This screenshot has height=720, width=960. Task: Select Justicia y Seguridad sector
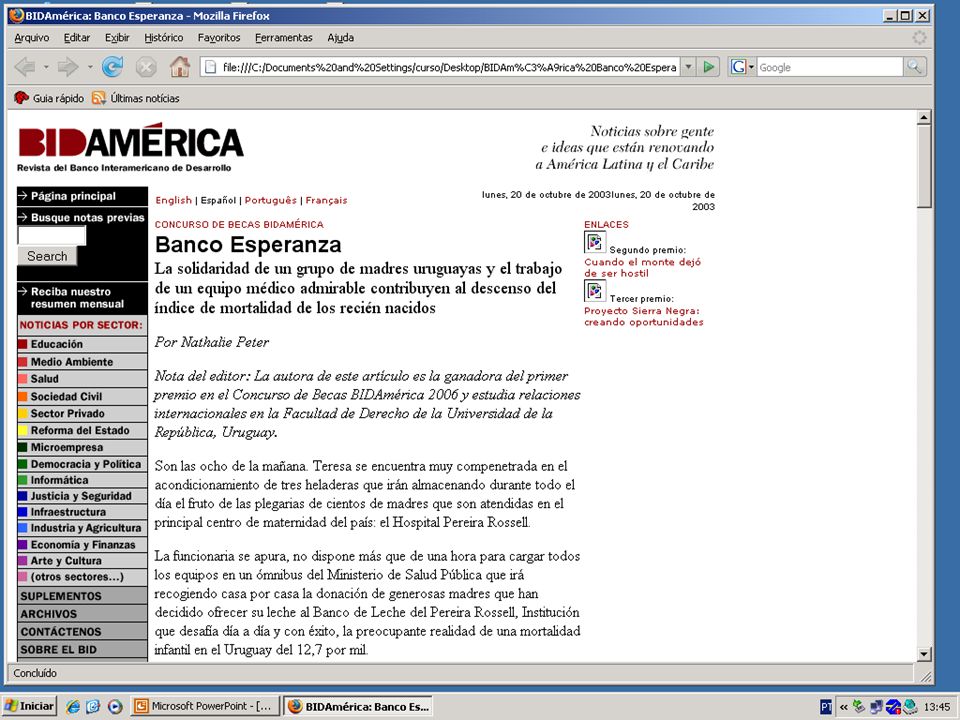[82, 496]
